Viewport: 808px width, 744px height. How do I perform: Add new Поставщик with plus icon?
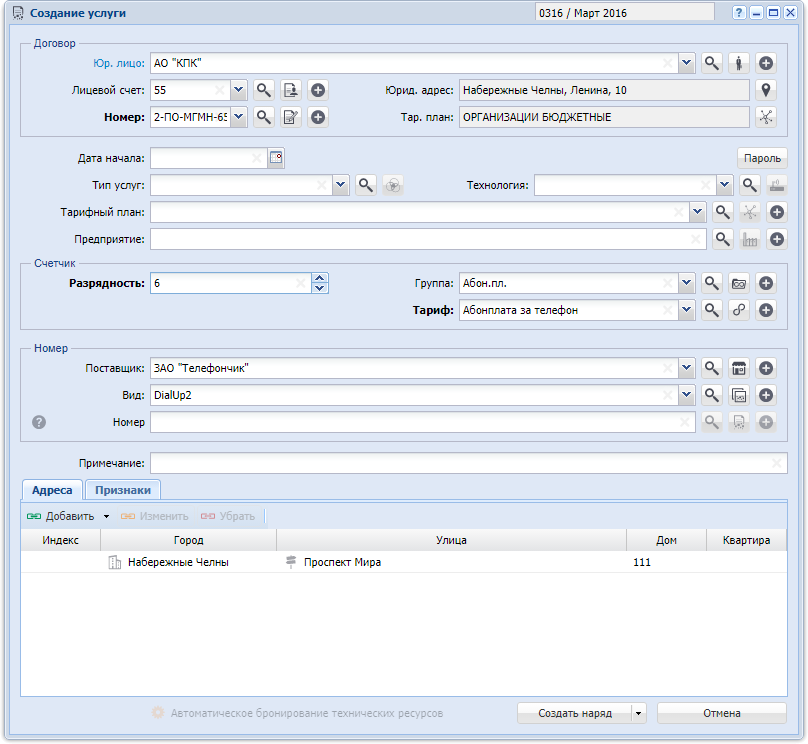tap(766, 368)
